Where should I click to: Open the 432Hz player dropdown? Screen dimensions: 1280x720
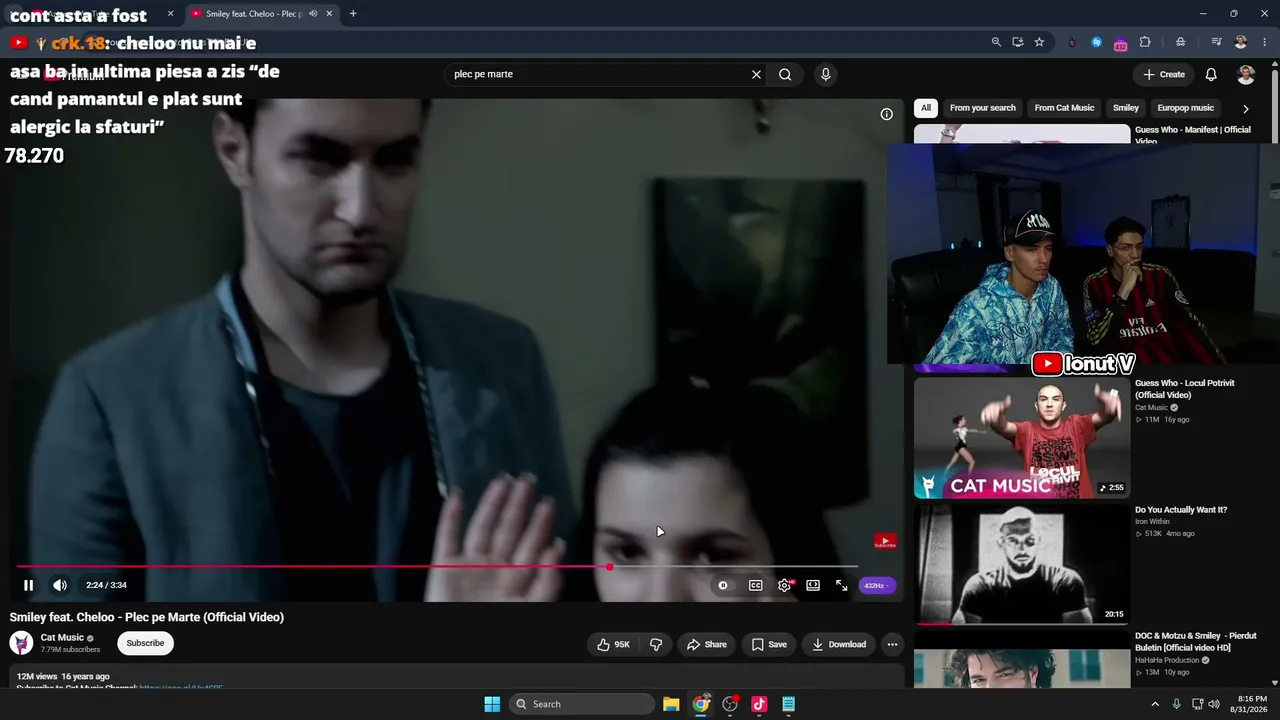(877, 586)
